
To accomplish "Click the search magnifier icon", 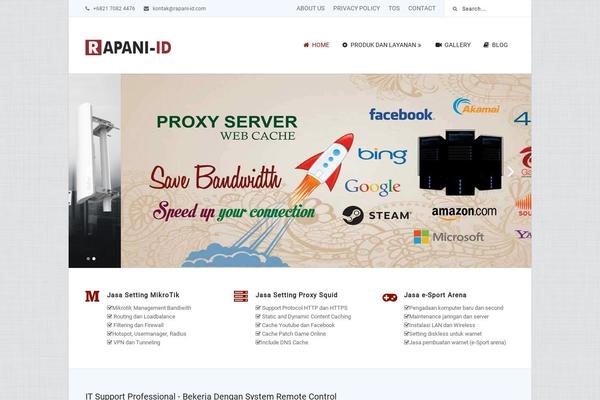I will pyautogui.click(x=455, y=9).
